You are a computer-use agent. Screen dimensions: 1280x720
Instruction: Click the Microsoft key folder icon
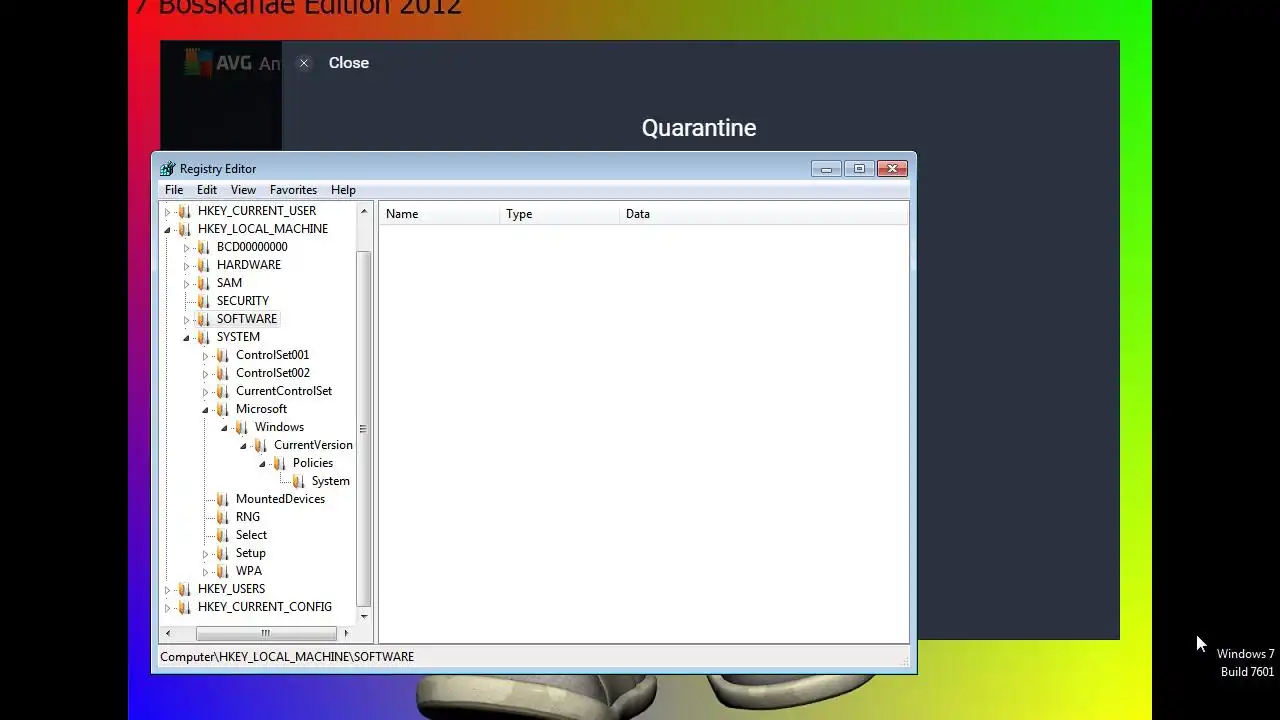(222, 409)
